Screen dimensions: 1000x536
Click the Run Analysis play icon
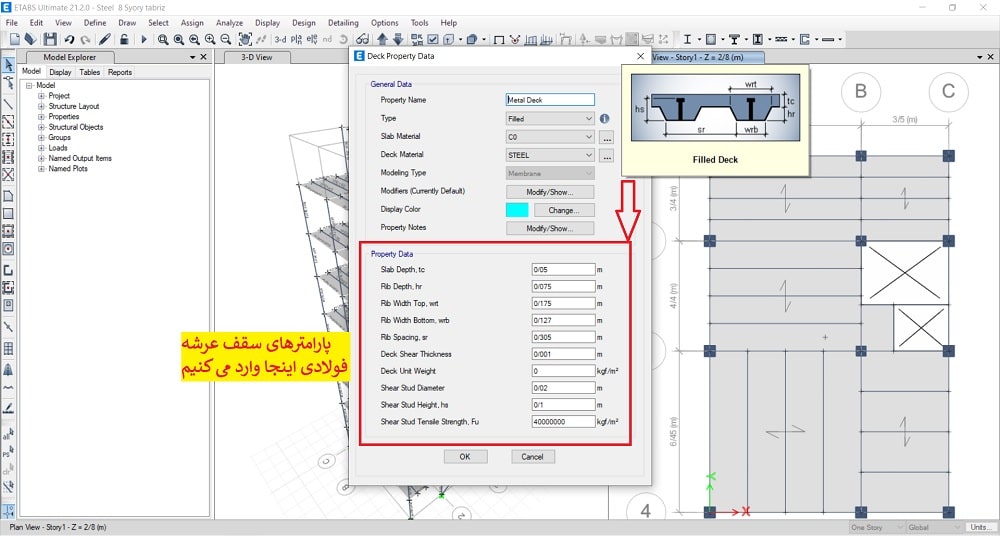(x=143, y=40)
